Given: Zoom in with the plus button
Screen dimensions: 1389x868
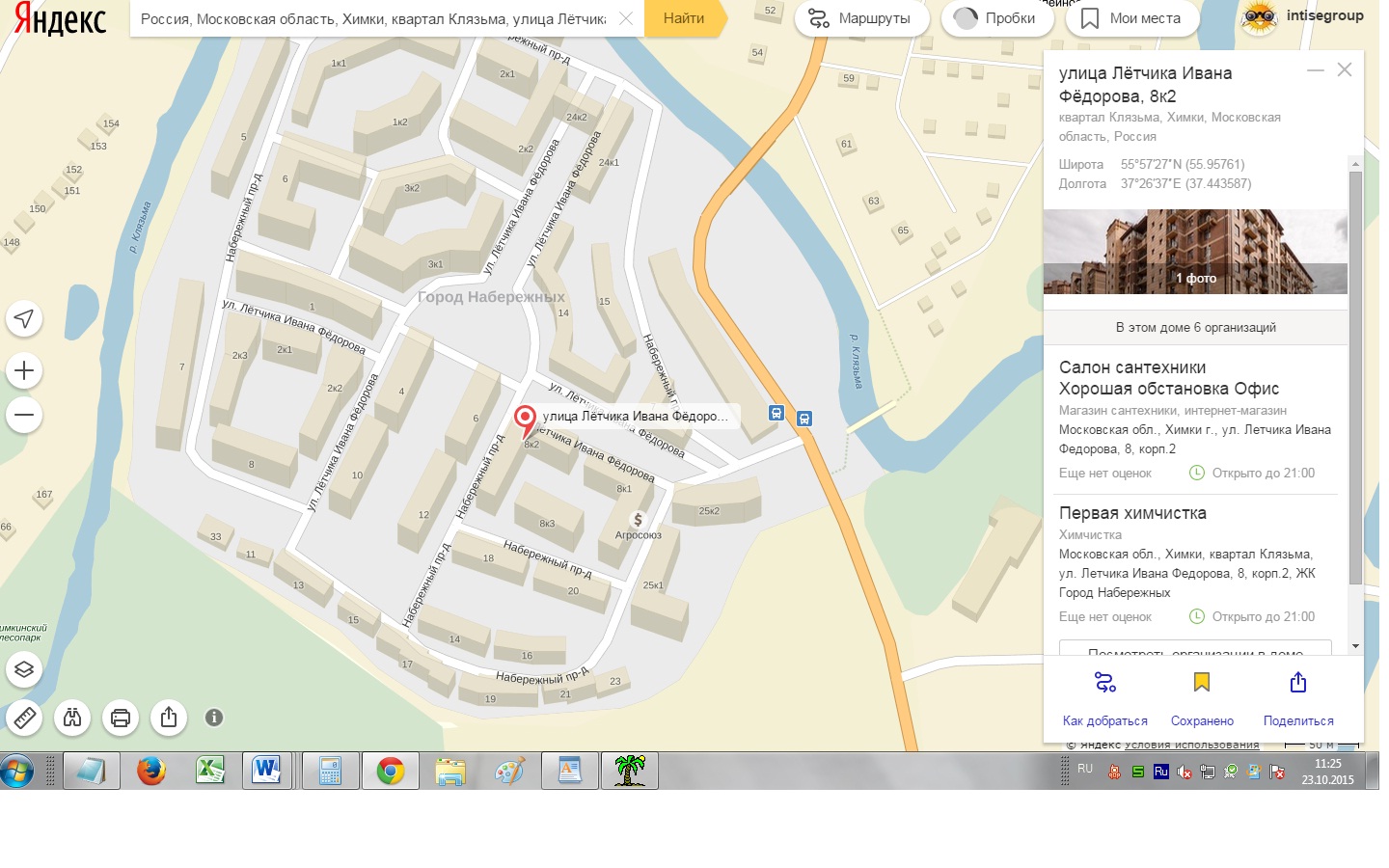Looking at the screenshot, I should (24, 370).
